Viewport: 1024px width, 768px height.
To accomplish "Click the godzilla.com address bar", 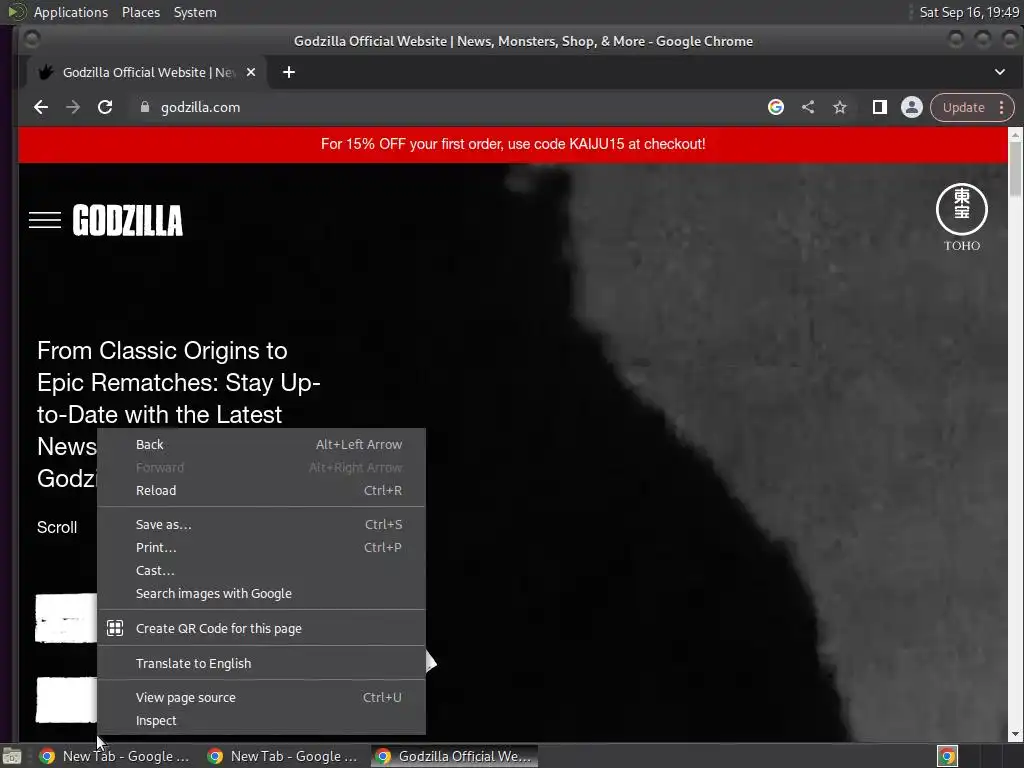I will (451, 107).
